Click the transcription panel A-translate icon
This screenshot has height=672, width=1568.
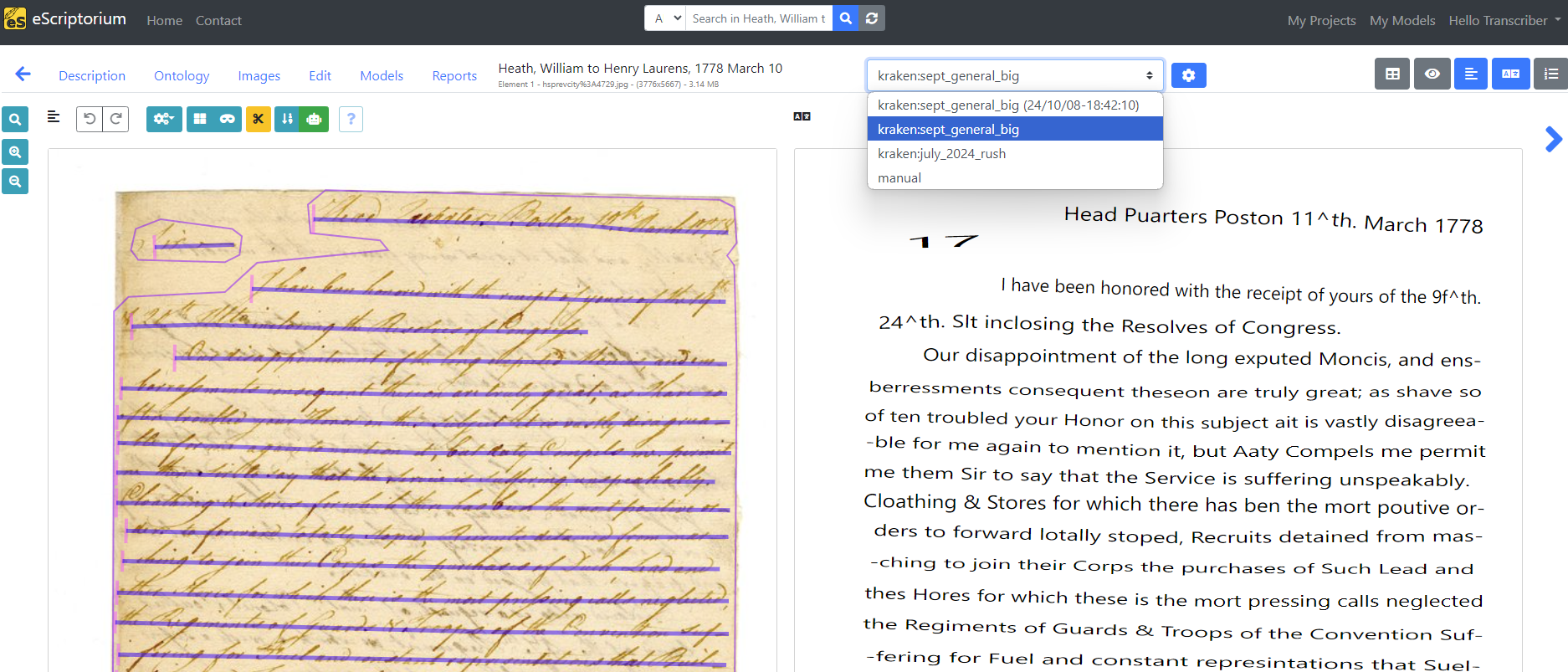(x=802, y=116)
